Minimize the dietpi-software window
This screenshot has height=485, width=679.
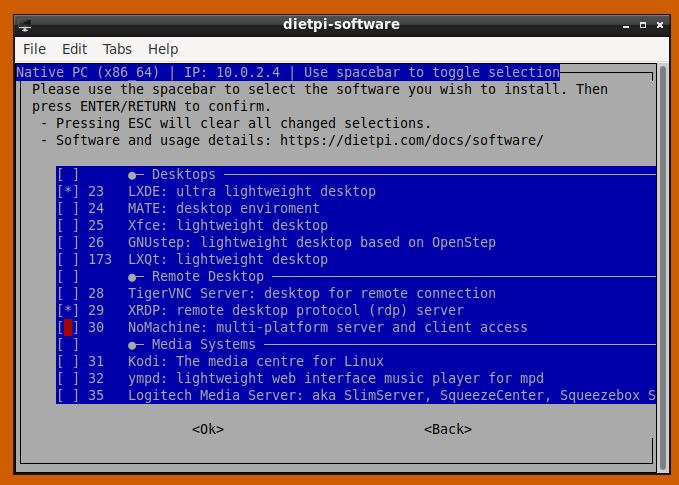pos(626,26)
